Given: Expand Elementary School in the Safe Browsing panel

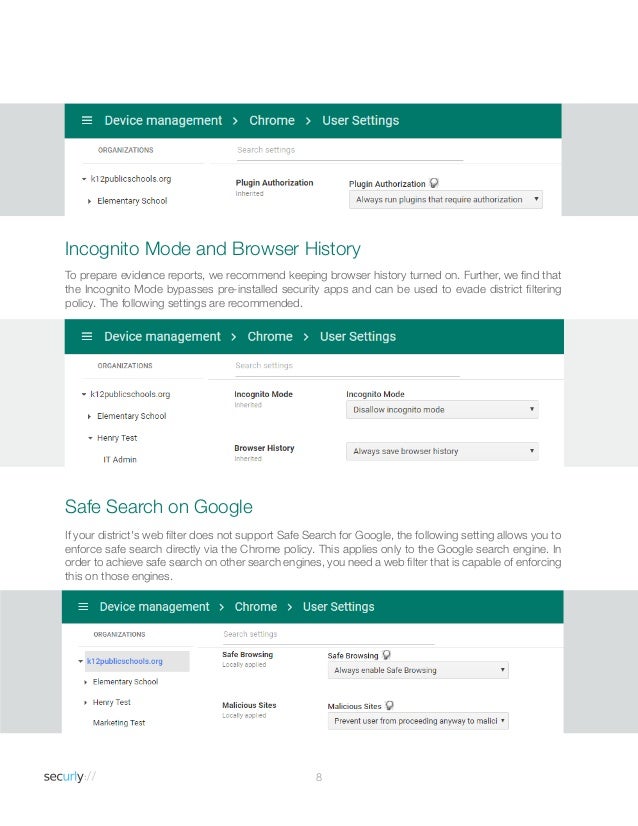Looking at the screenshot, I should (x=85, y=682).
